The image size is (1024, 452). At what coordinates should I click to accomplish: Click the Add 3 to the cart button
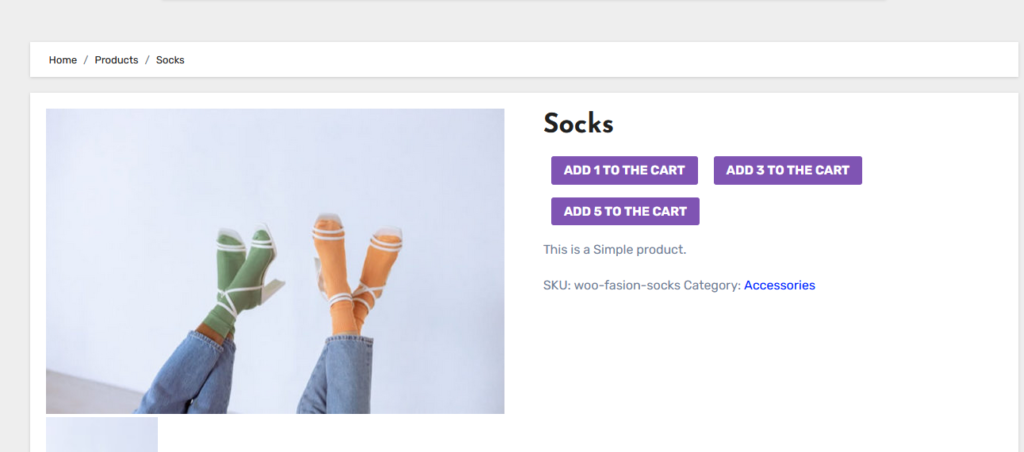tap(787, 170)
